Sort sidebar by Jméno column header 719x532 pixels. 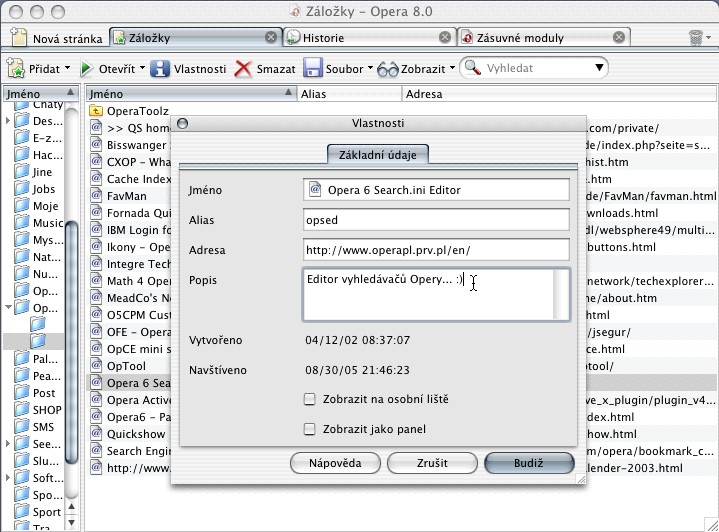[x=40, y=94]
